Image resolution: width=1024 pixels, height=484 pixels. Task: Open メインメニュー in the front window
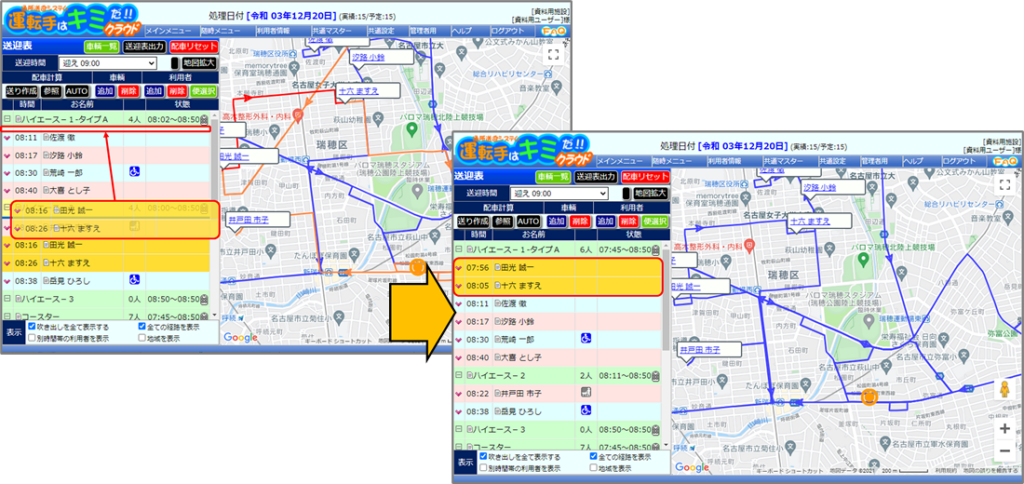point(622,161)
